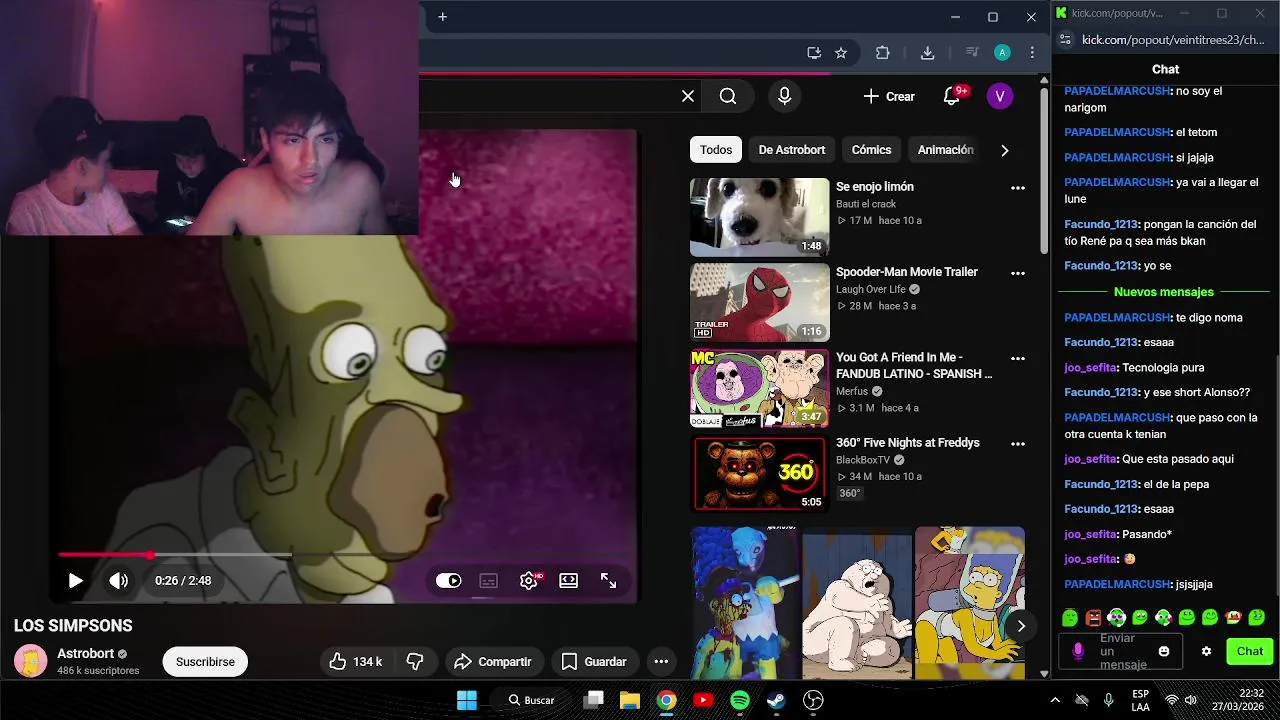Open the Se enojo limón video thumbnail
The width and height of the screenshot is (1280, 720).
[x=759, y=217]
